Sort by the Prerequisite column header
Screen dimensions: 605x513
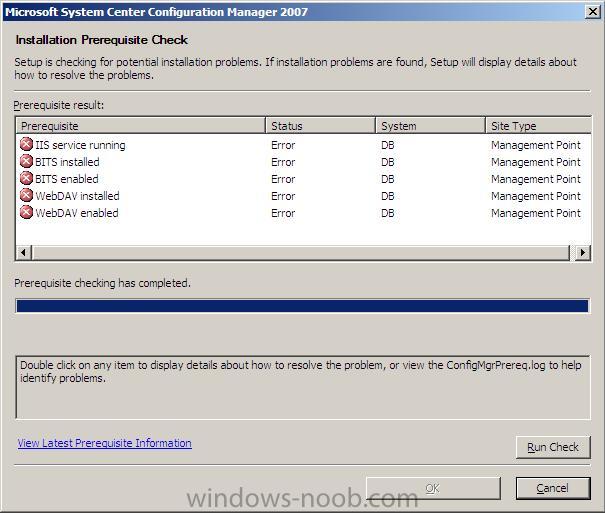141,126
